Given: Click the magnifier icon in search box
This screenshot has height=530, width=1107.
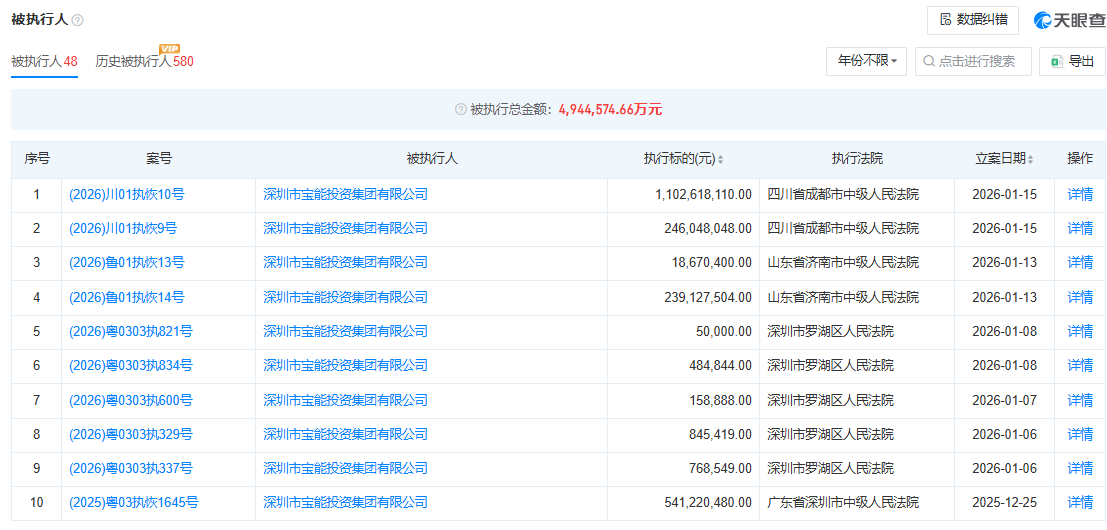Looking at the screenshot, I should pyautogui.click(x=929, y=61).
